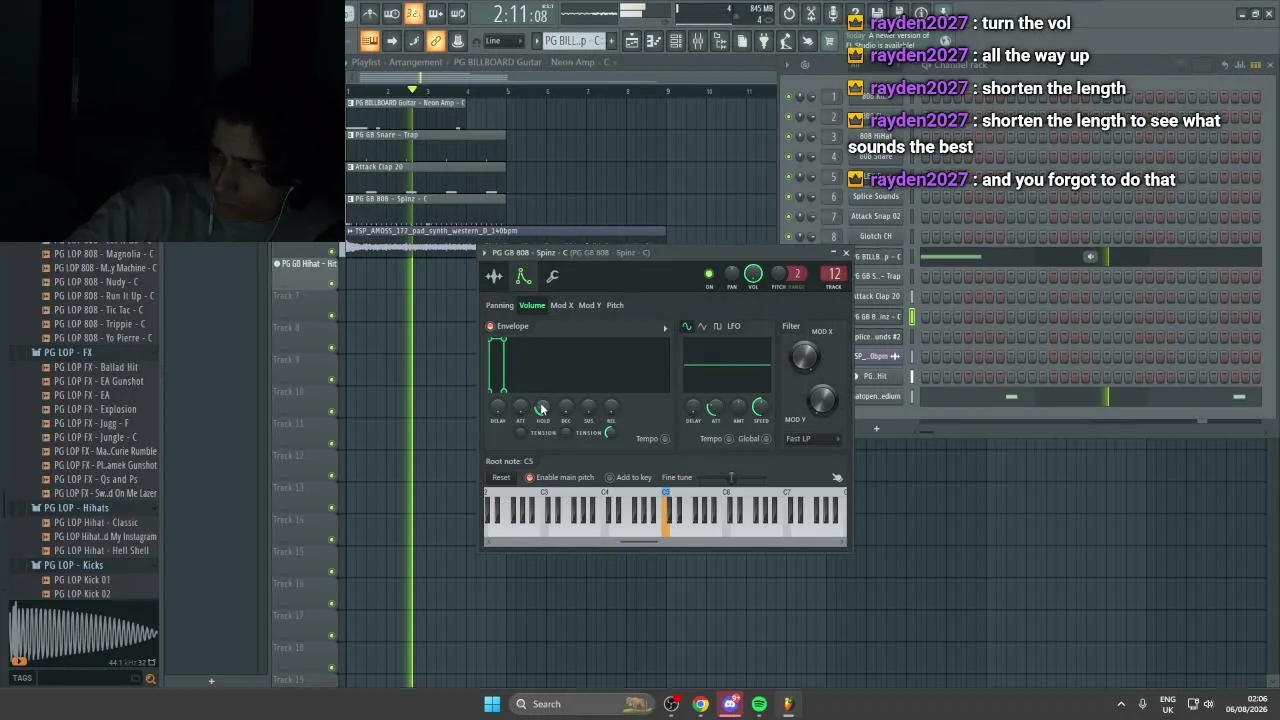
Task: Toggle the loop recording icon
Action: pyautogui.click(x=458, y=14)
